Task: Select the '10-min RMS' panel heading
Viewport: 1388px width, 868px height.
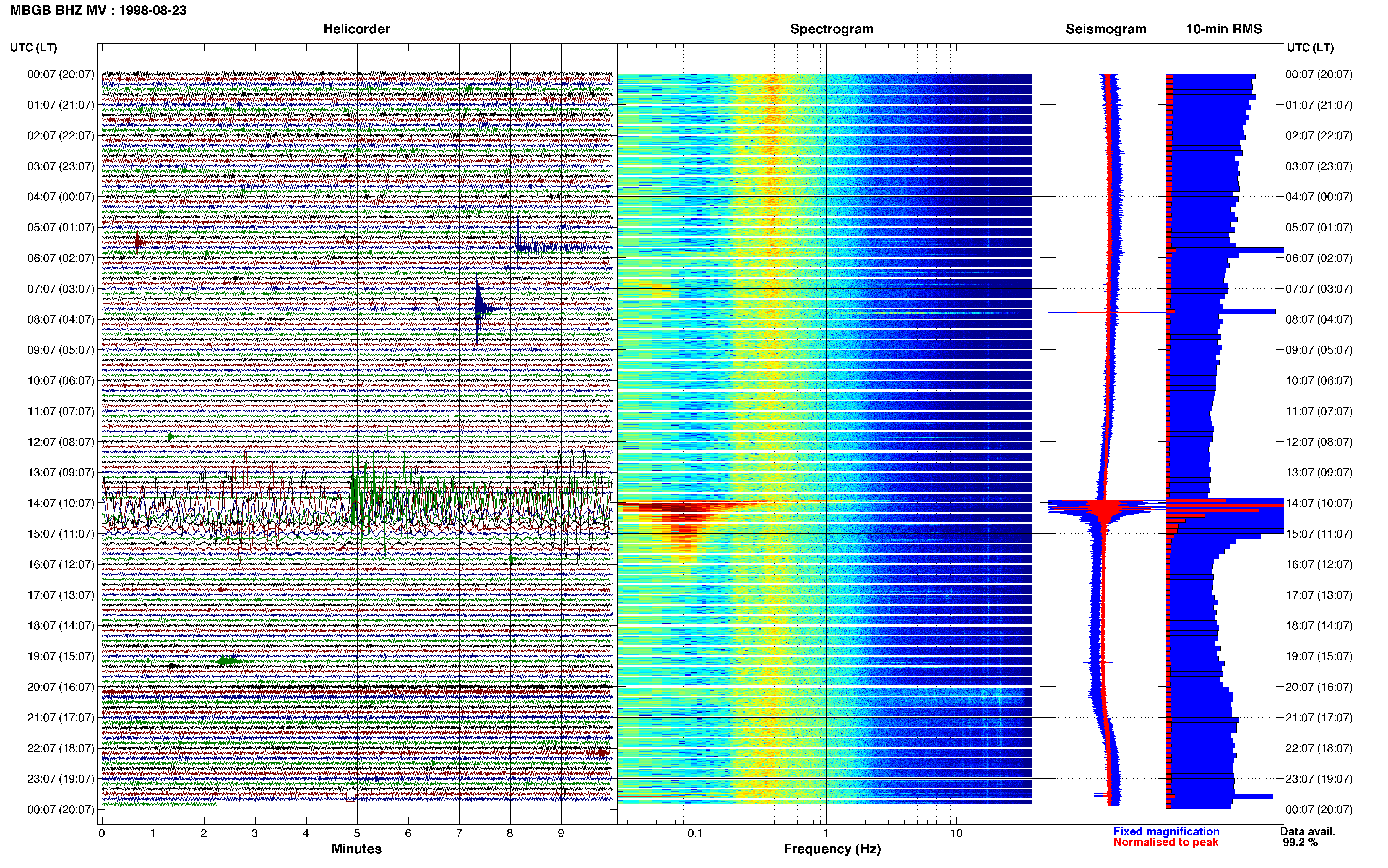Action: point(1224,29)
